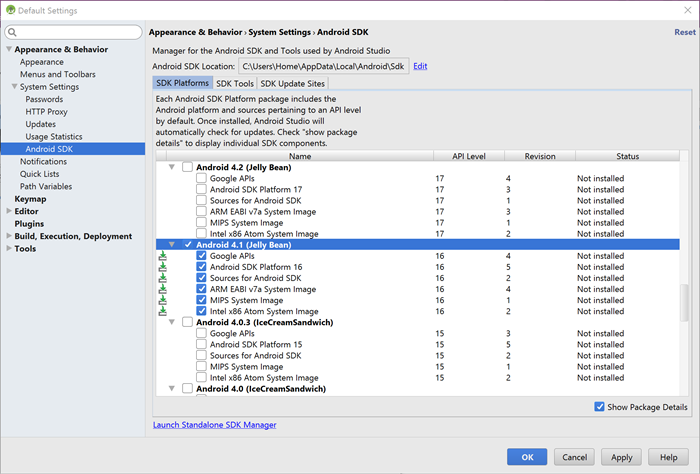Viewport: 700px width, 474px height.
Task: Click Reset link
Action: (684, 32)
